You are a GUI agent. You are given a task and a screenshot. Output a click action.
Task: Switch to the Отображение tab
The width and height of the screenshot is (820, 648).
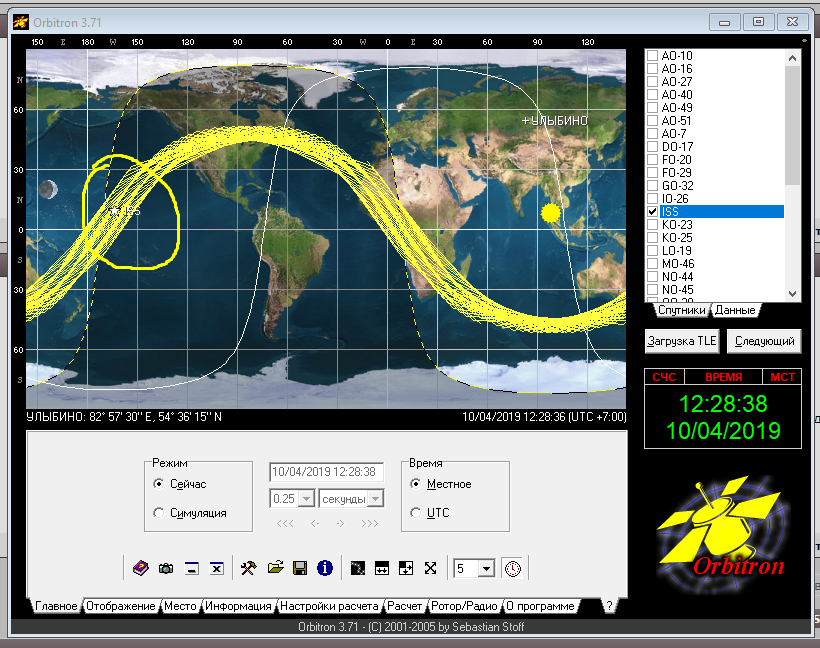click(x=121, y=606)
